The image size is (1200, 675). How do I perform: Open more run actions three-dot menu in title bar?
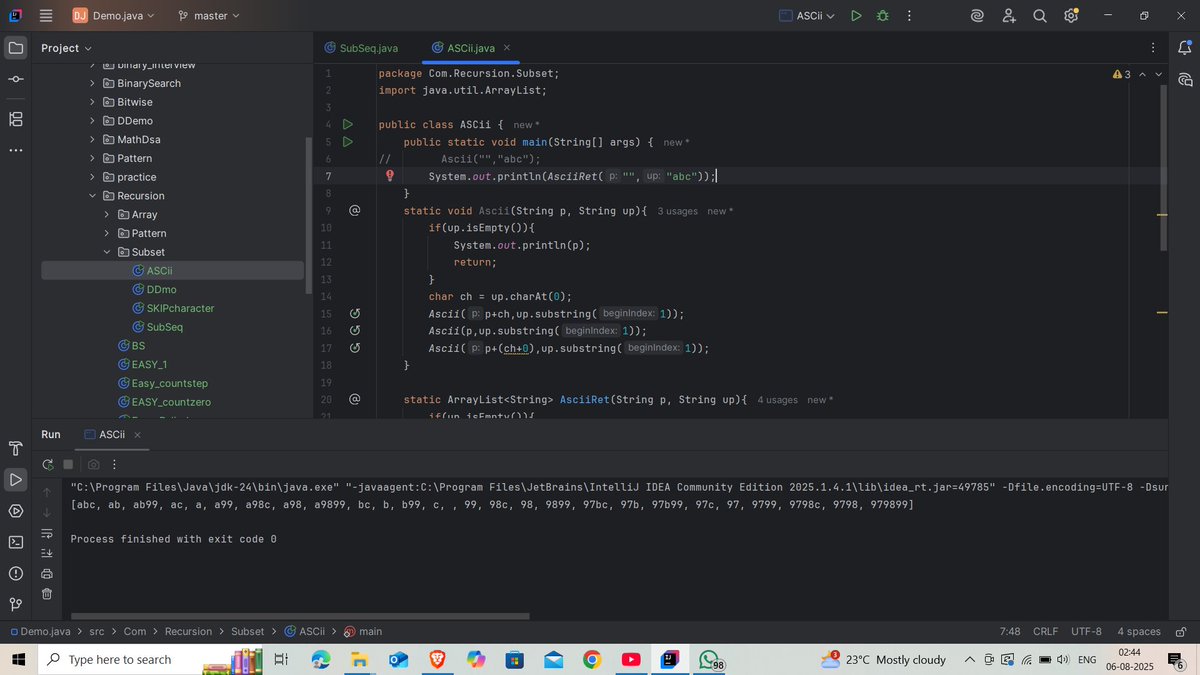click(909, 16)
